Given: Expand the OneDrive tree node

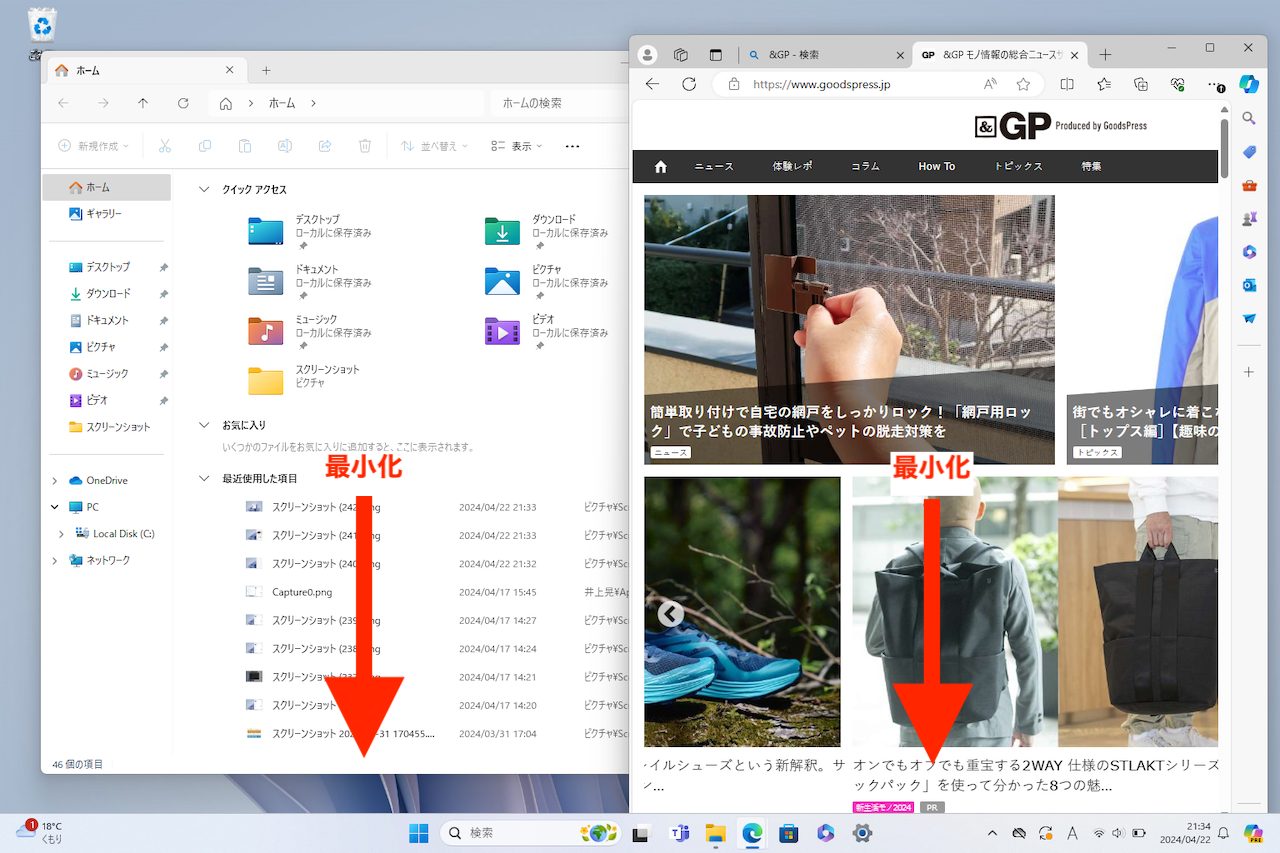Looking at the screenshot, I should (x=54, y=481).
